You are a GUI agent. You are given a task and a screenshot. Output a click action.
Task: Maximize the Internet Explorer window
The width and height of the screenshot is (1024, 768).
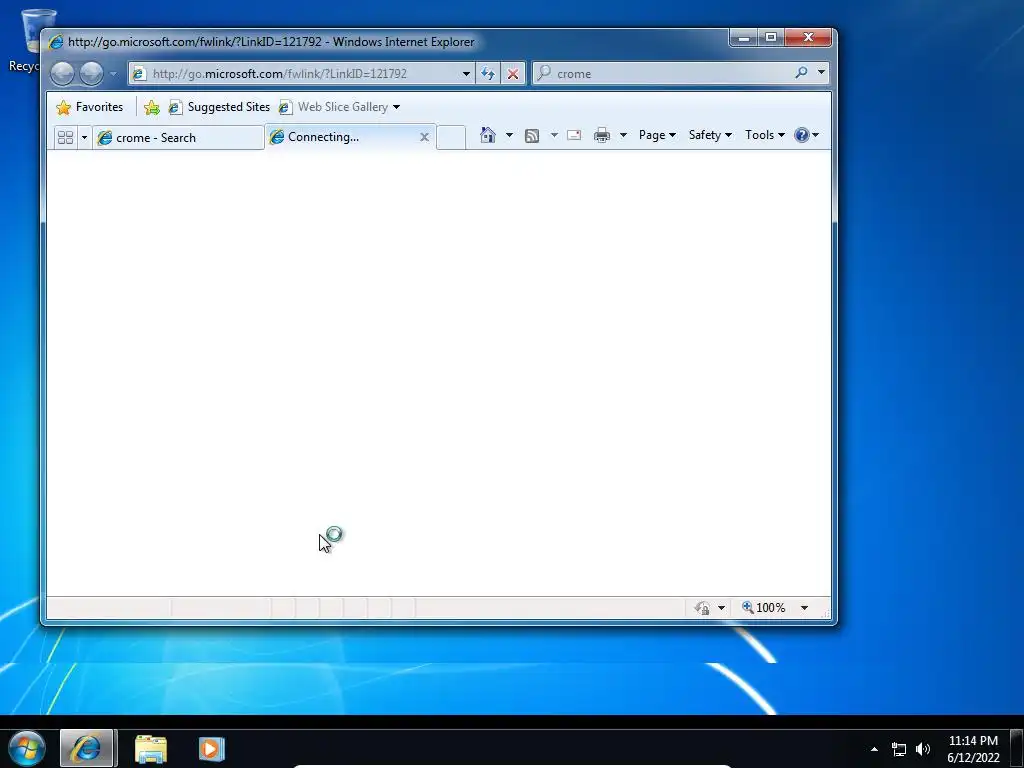coord(771,38)
